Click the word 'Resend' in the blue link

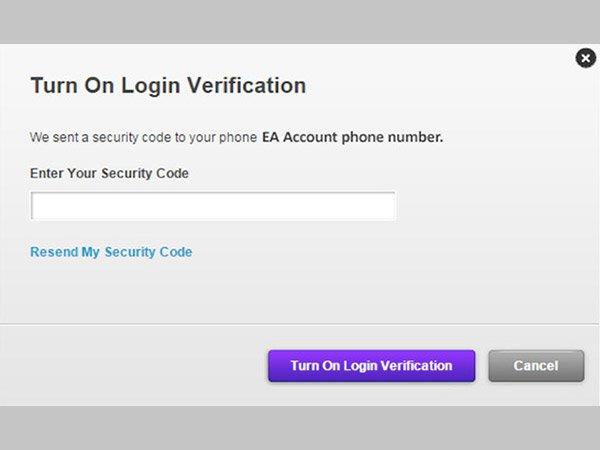click(x=53, y=252)
